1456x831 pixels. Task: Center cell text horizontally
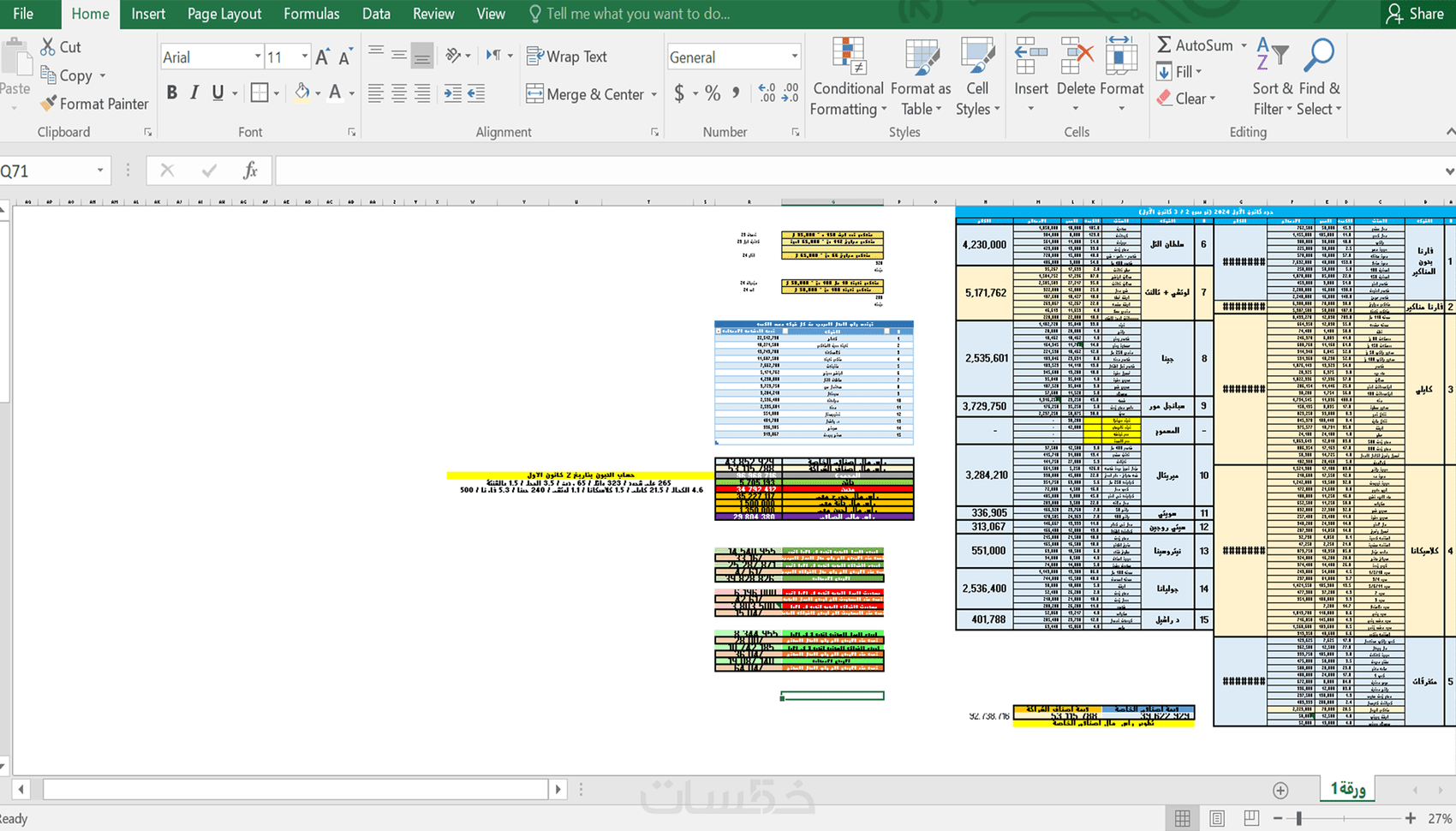click(399, 93)
